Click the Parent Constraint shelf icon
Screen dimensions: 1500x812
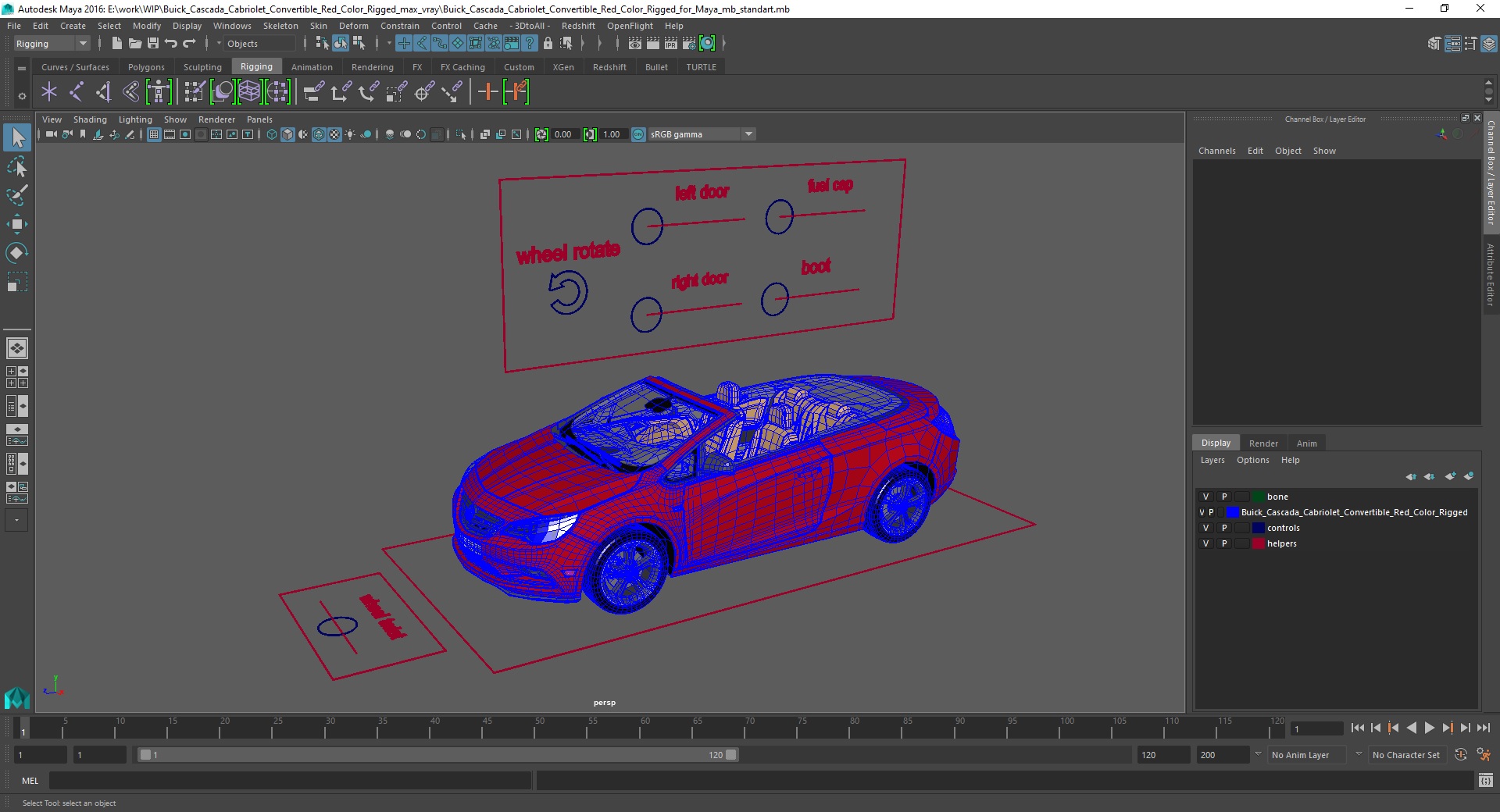(x=314, y=92)
